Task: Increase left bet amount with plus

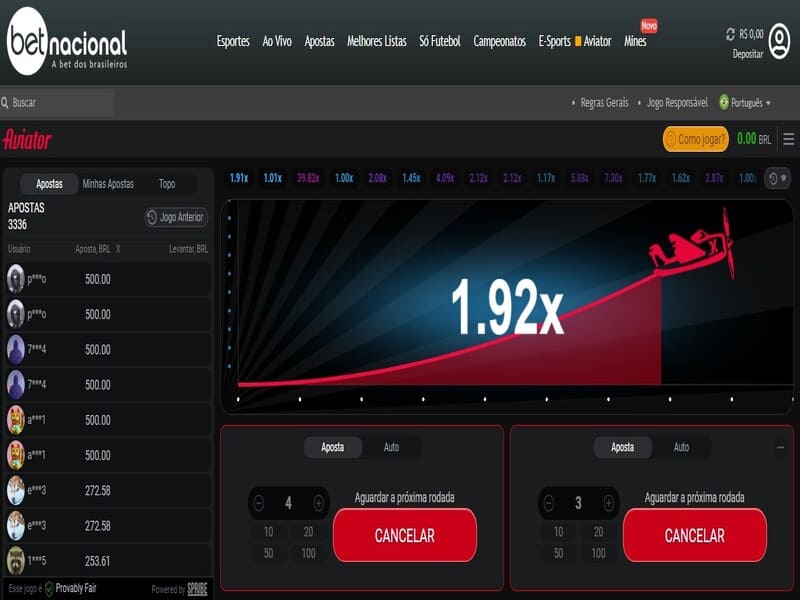Action: 318,503
